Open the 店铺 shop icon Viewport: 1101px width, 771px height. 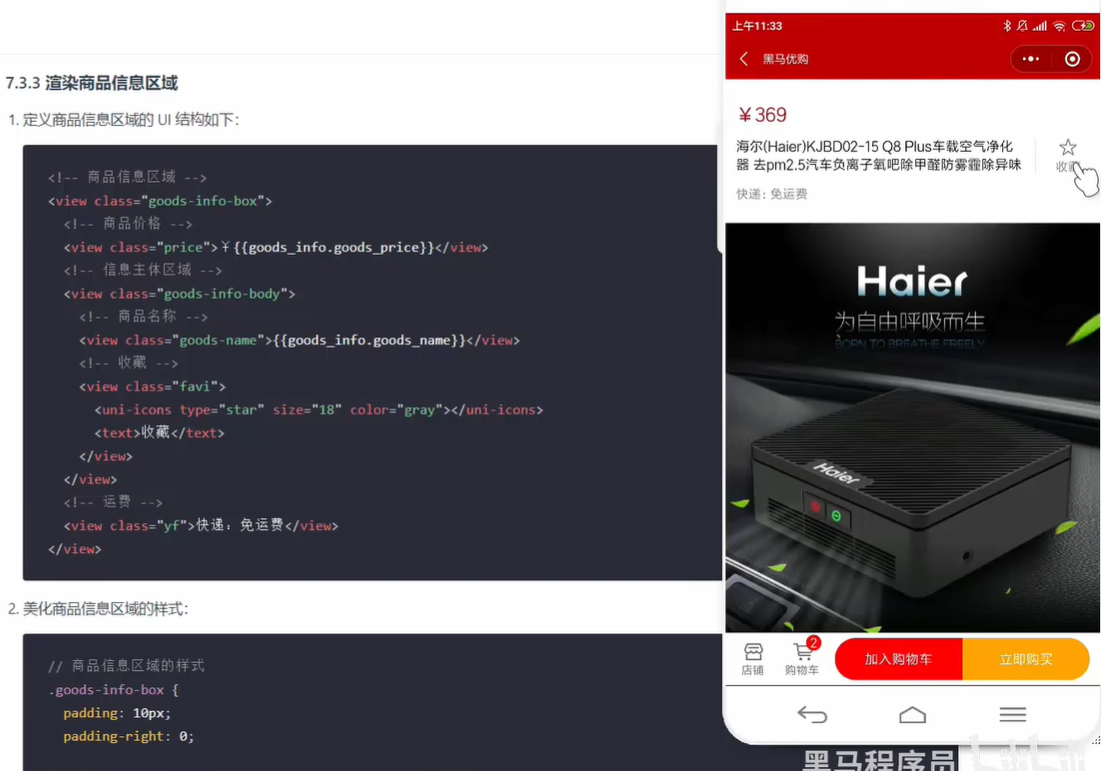[x=753, y=659]
